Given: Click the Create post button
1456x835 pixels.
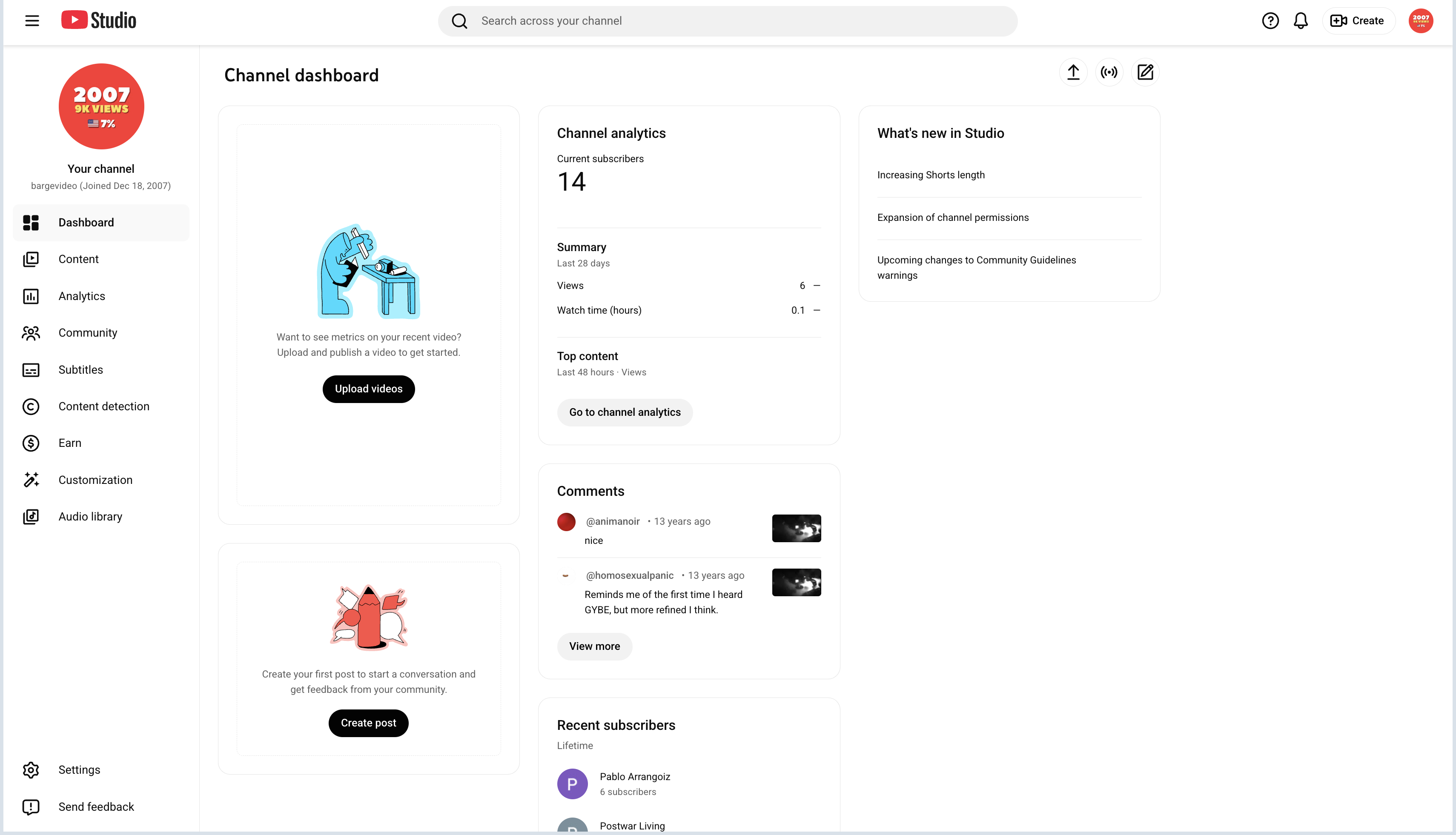Looking at the screenshot, I should coord(368,723).
